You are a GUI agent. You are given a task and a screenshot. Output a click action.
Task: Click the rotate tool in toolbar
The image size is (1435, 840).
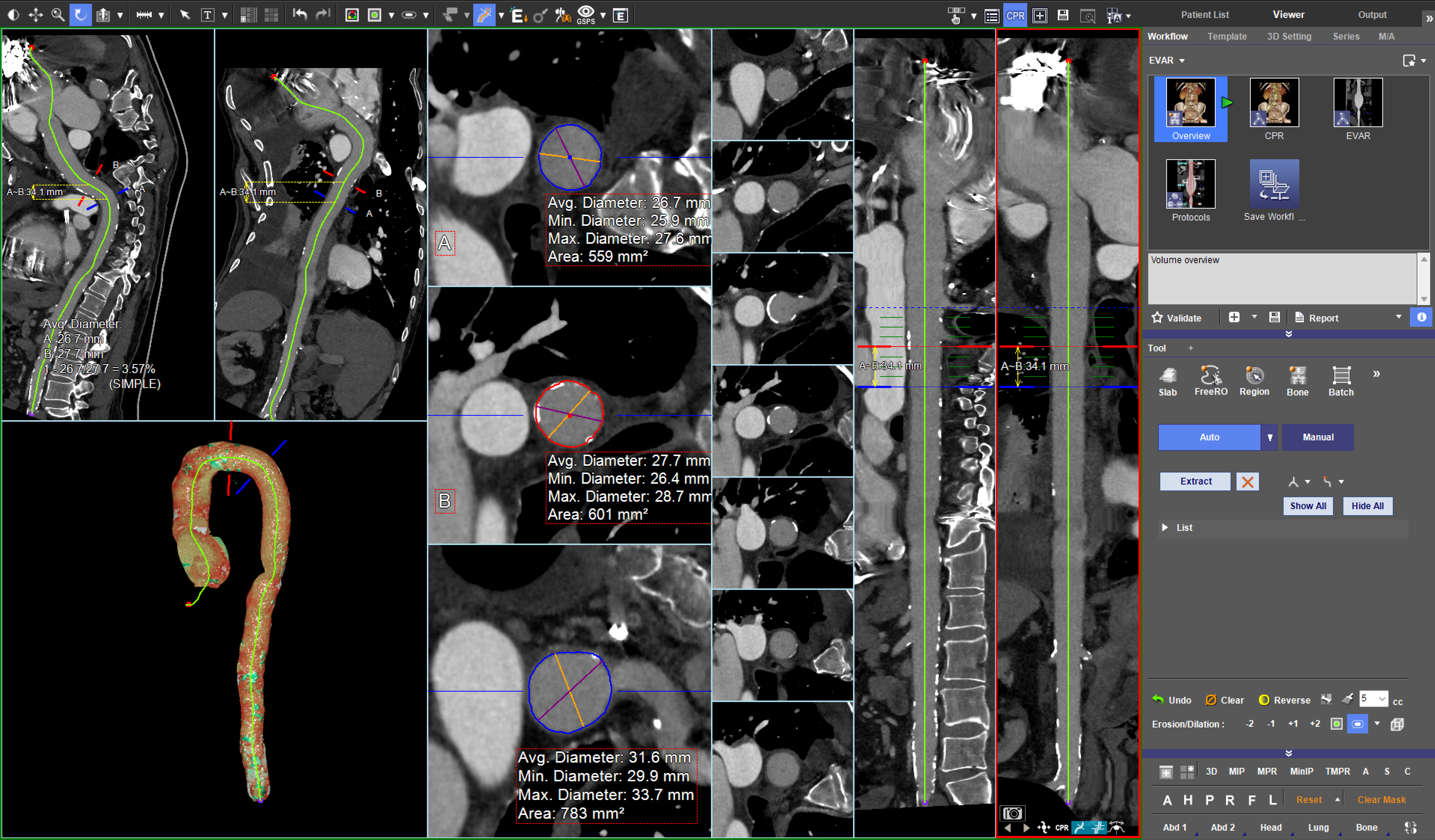80,15
